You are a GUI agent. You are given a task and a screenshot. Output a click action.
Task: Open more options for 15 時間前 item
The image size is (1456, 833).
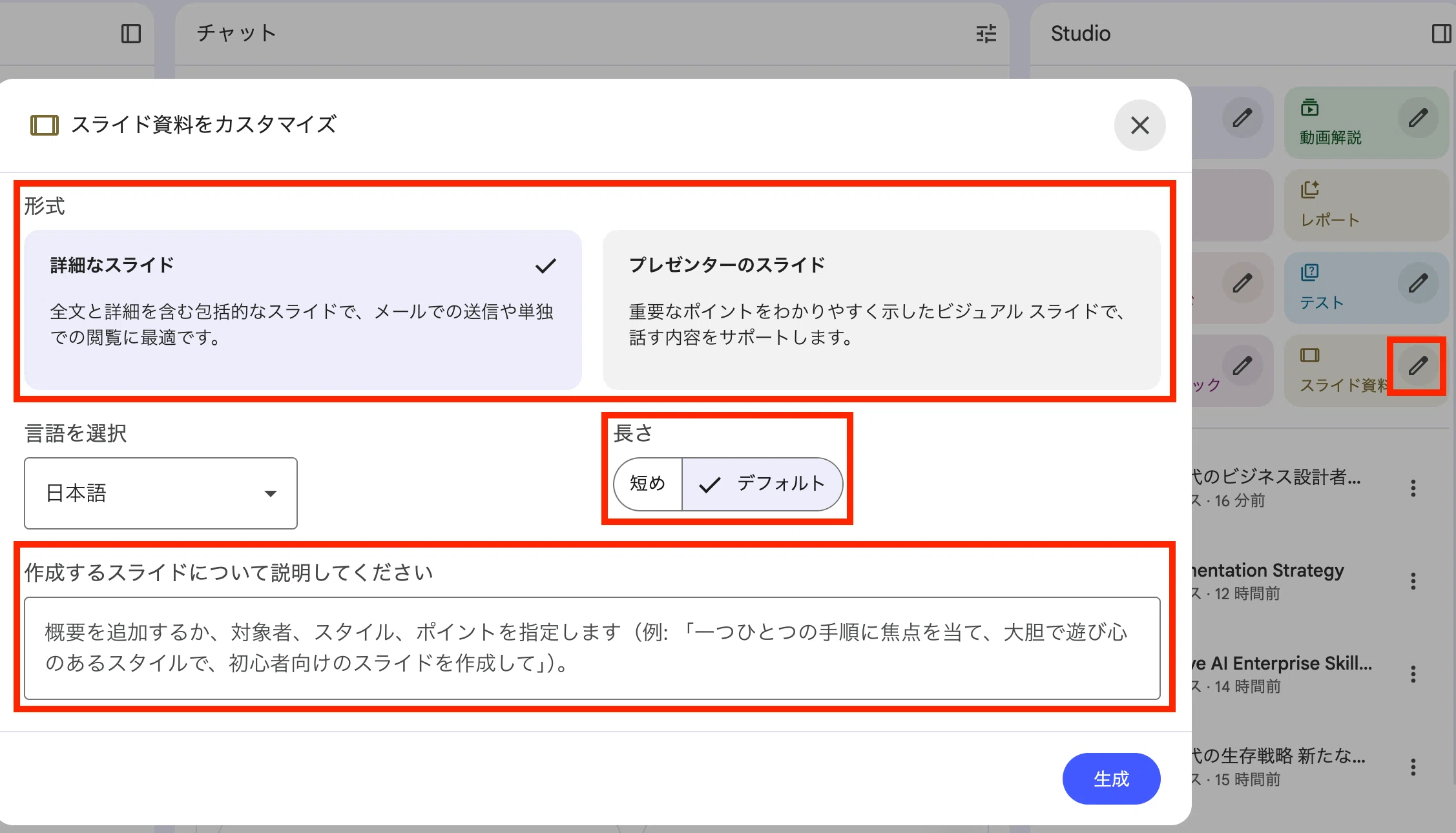coord(1413,767)
